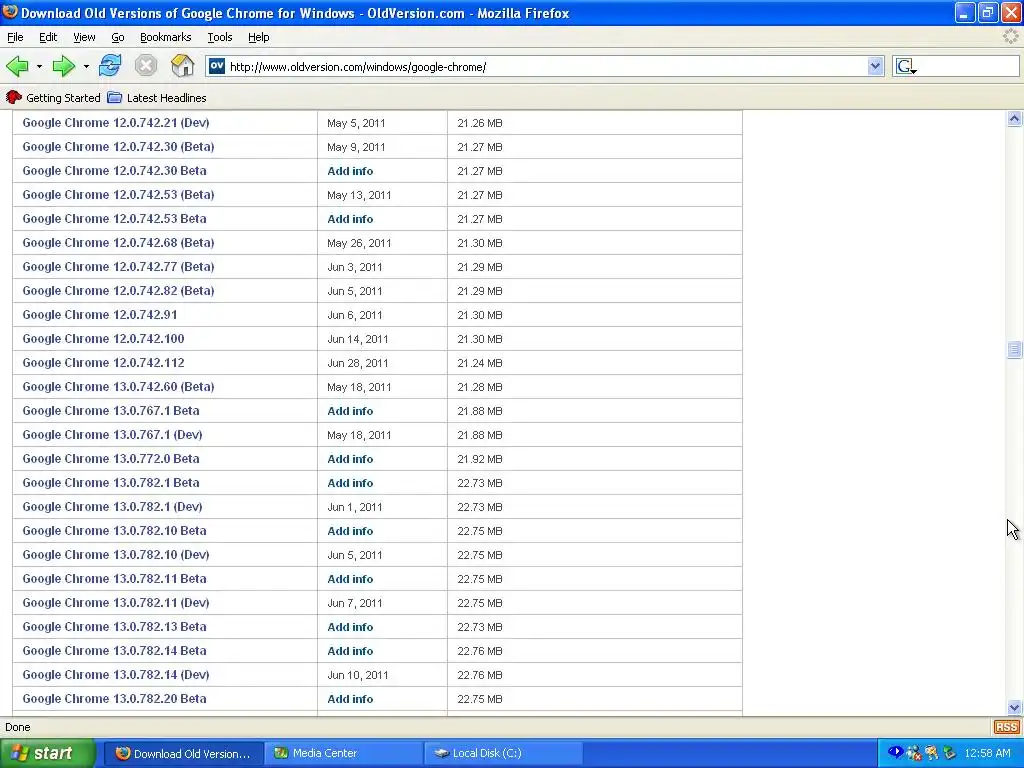Click Add info for Chrome 12.0.742.30 Beta
The image size is (1024, 768).
click(350, 171)
